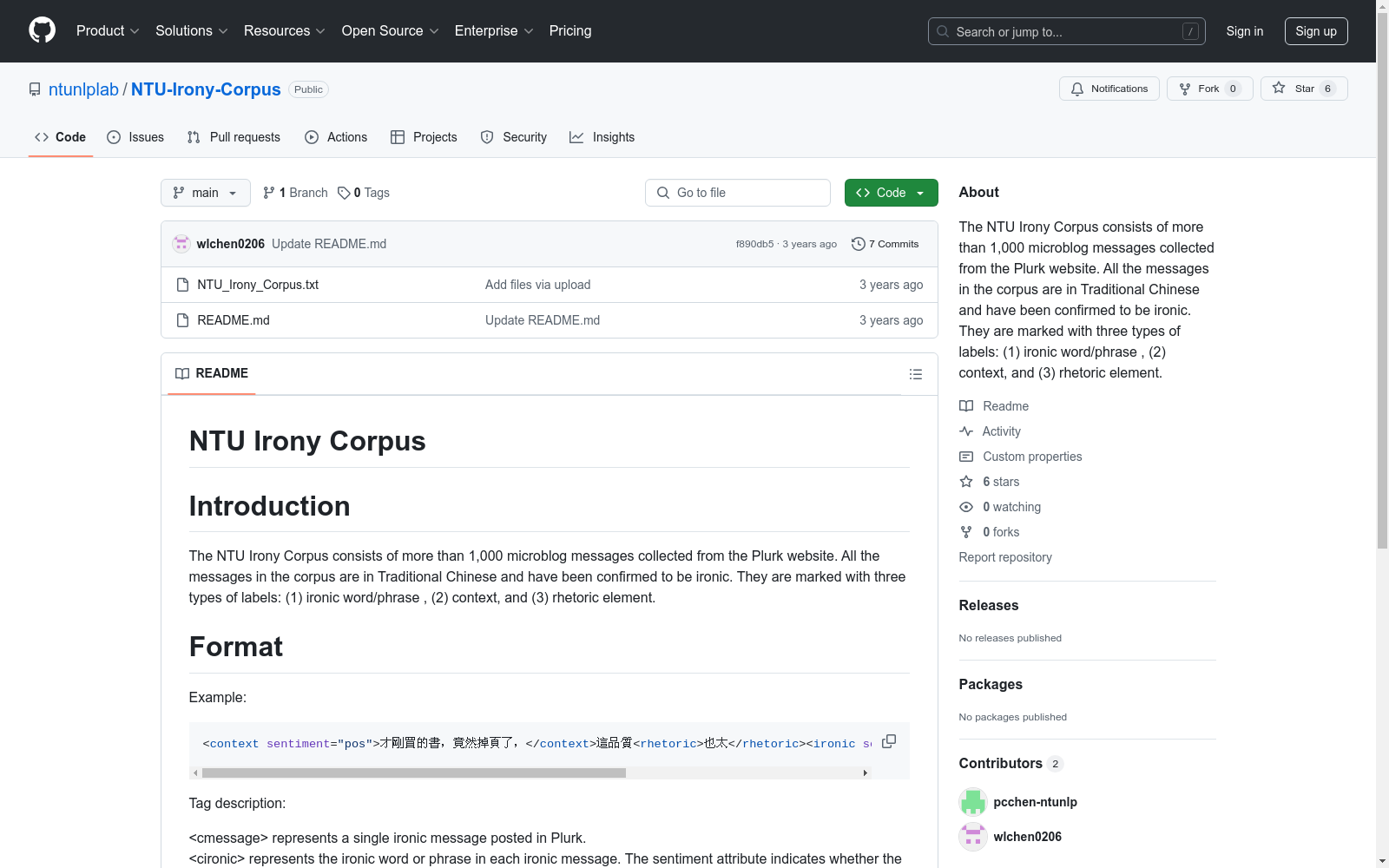Open NTU-Irony-Corpus repository link
This screenshot has height=868, width=1389.
click(206, 89)
